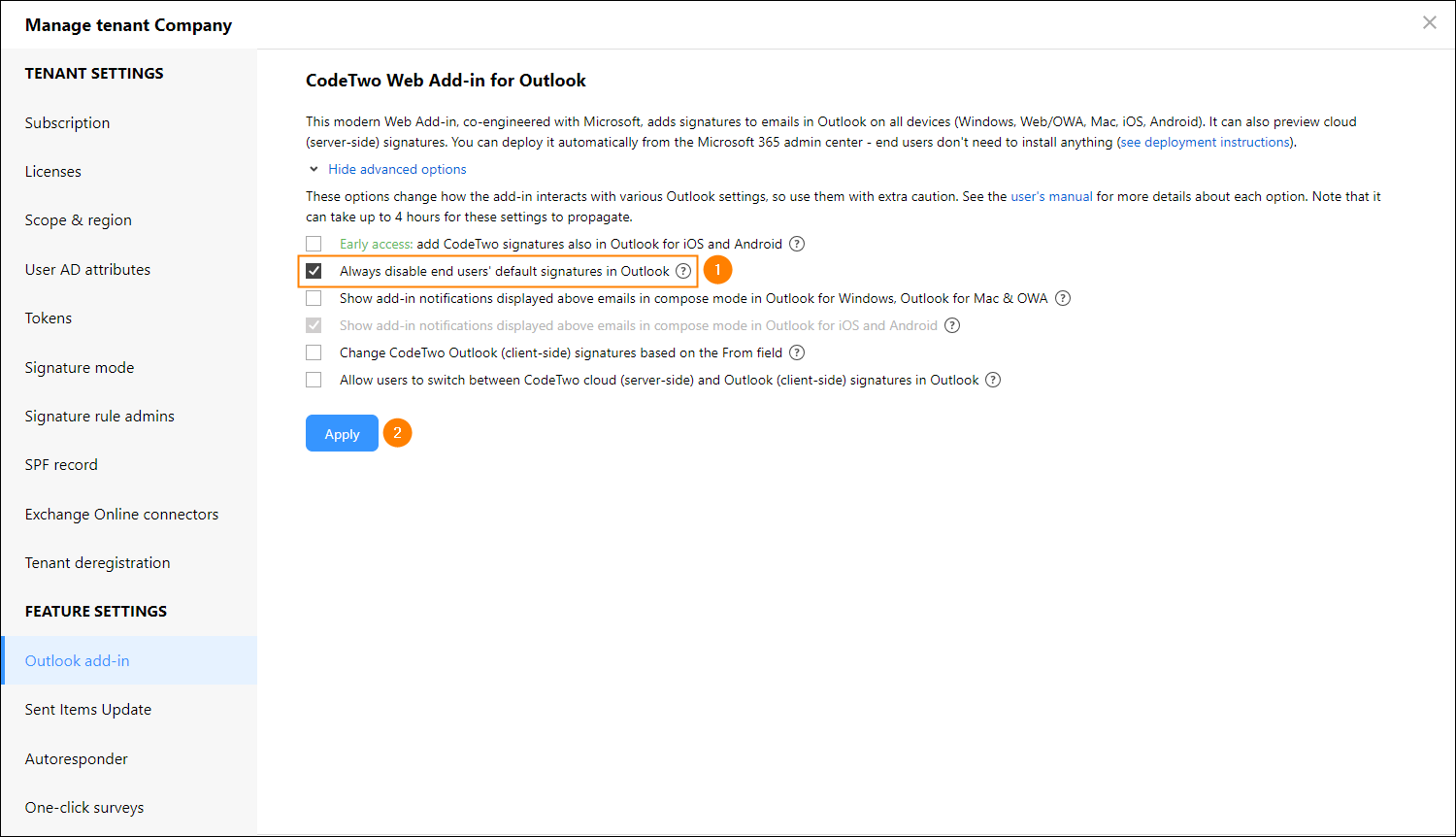Check show add-in notifications for Windows, Mac & OWA

(x=314, y=298)
